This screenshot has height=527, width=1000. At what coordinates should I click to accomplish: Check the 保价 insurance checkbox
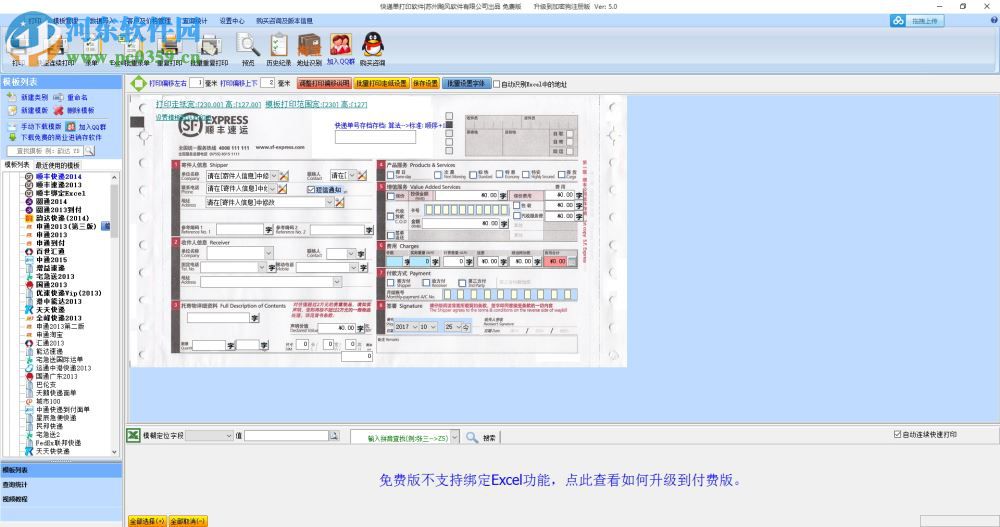click(390, 196)
